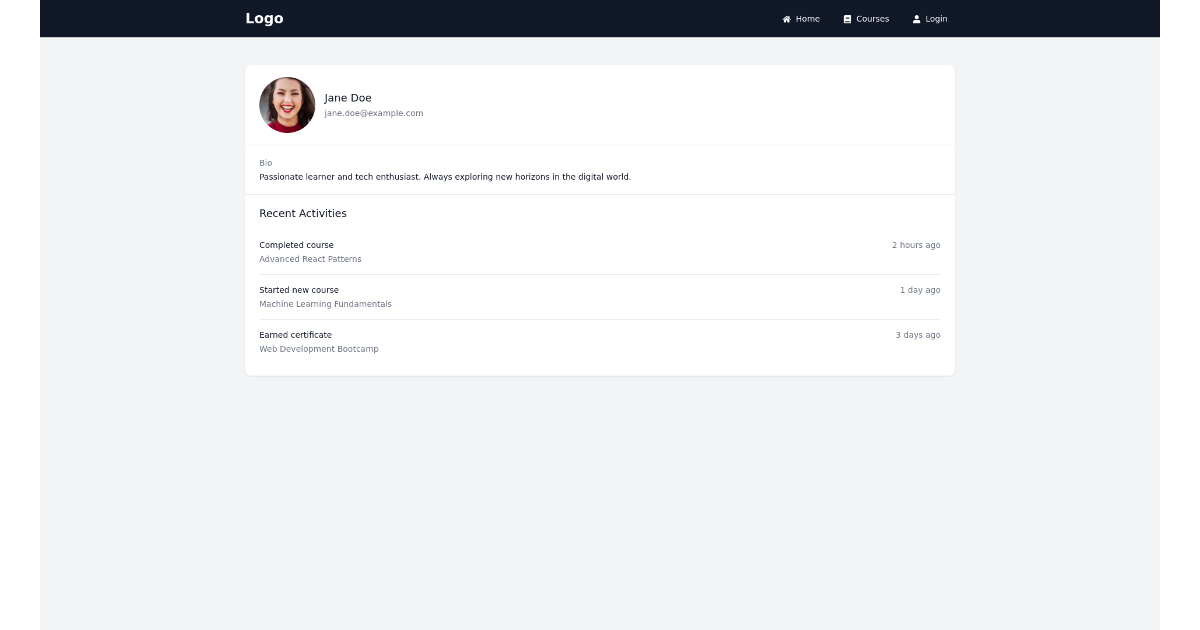Open the Logo branding in the navbar
1200x630 pixels.
point(264,18)
